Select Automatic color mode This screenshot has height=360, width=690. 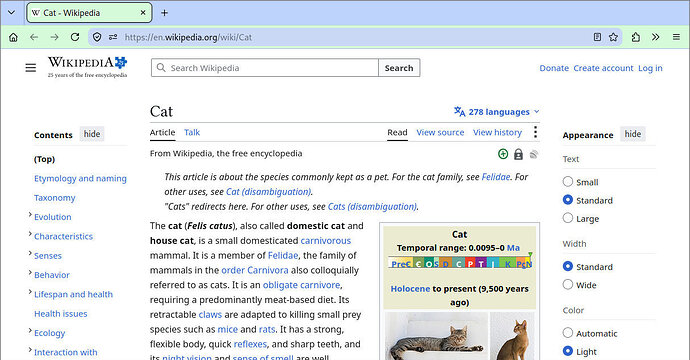coord(568,333)
